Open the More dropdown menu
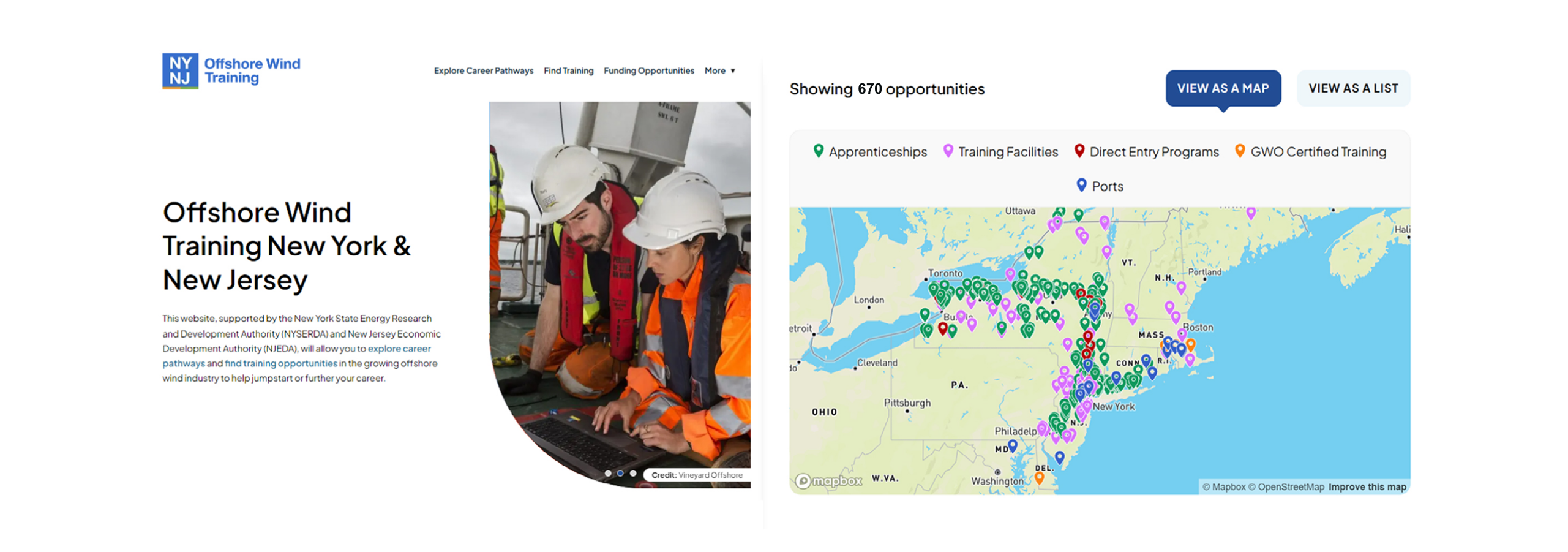This screenshot has height=552, width=1568. (721, 70)
